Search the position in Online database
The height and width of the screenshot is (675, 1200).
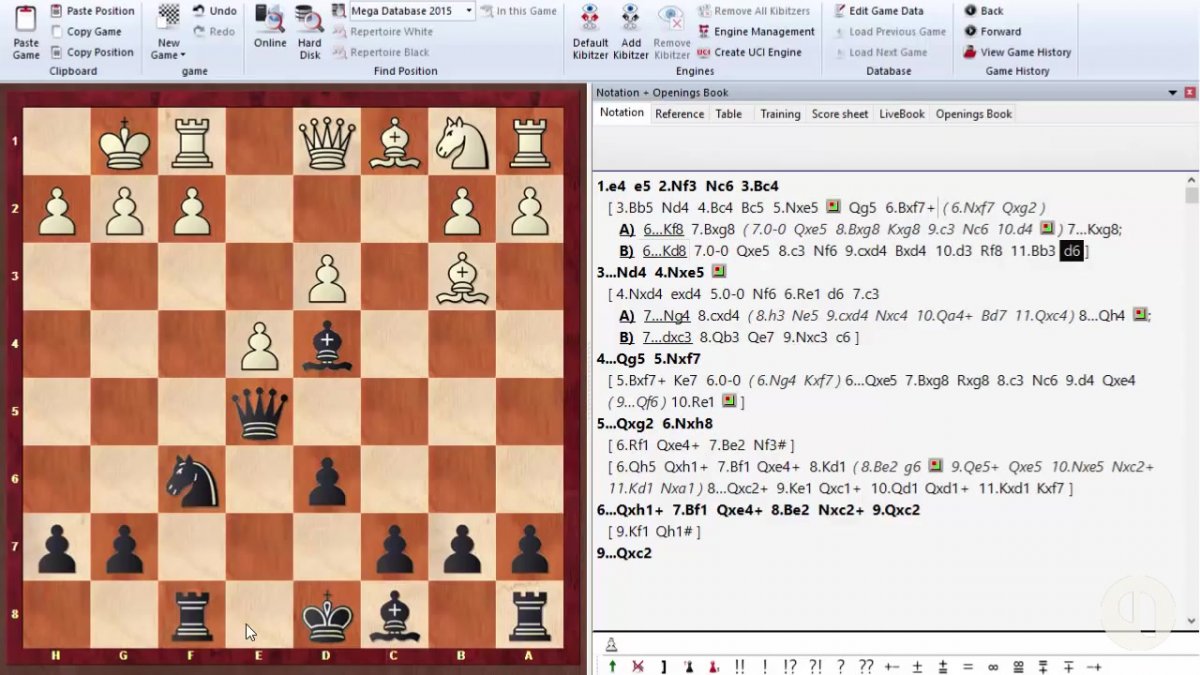270,26
